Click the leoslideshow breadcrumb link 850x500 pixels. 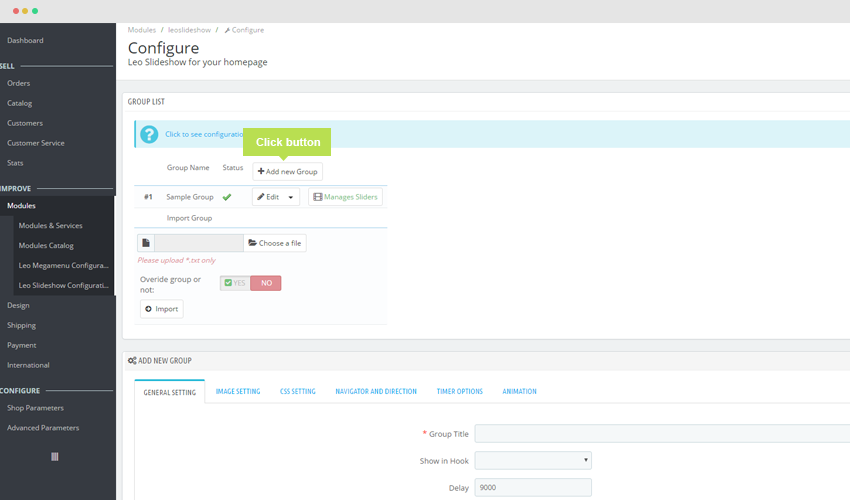[189, 30]
